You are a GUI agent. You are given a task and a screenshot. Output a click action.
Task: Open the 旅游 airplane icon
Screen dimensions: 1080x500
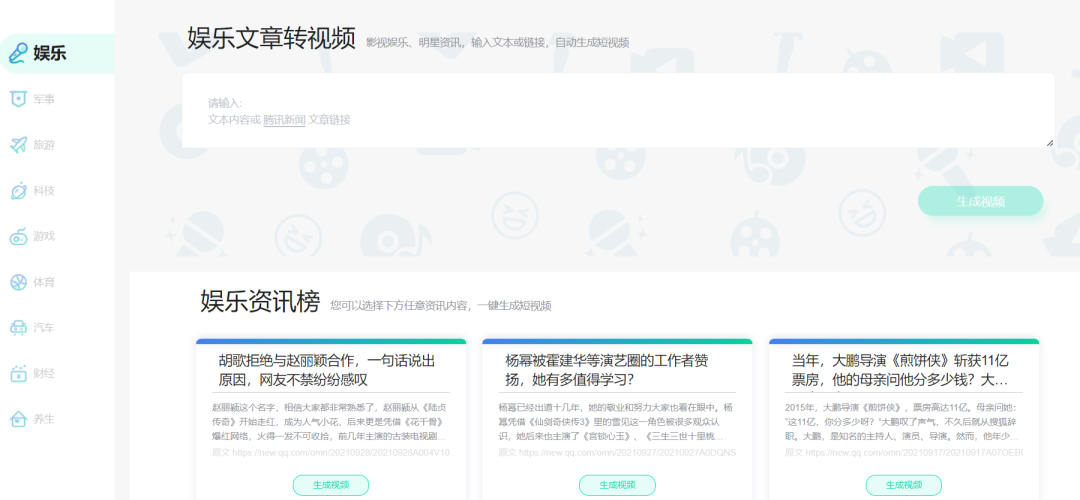click(18, 145)
